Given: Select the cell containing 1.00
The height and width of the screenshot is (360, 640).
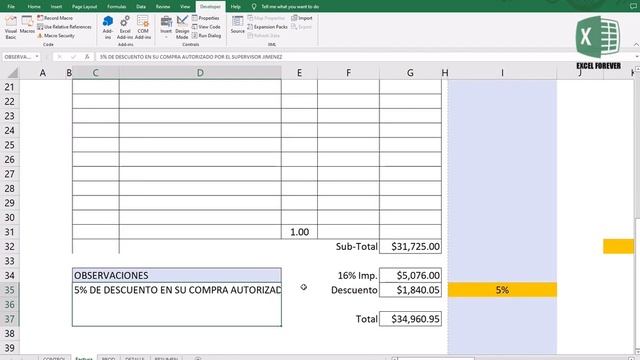Looking at the screenshot, I should 299,232.
